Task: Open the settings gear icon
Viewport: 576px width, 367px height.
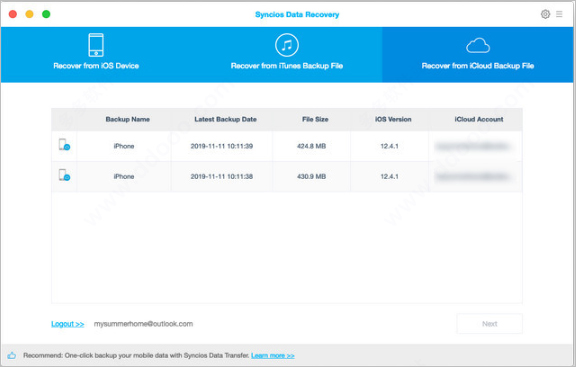Action: click(545, 14)
